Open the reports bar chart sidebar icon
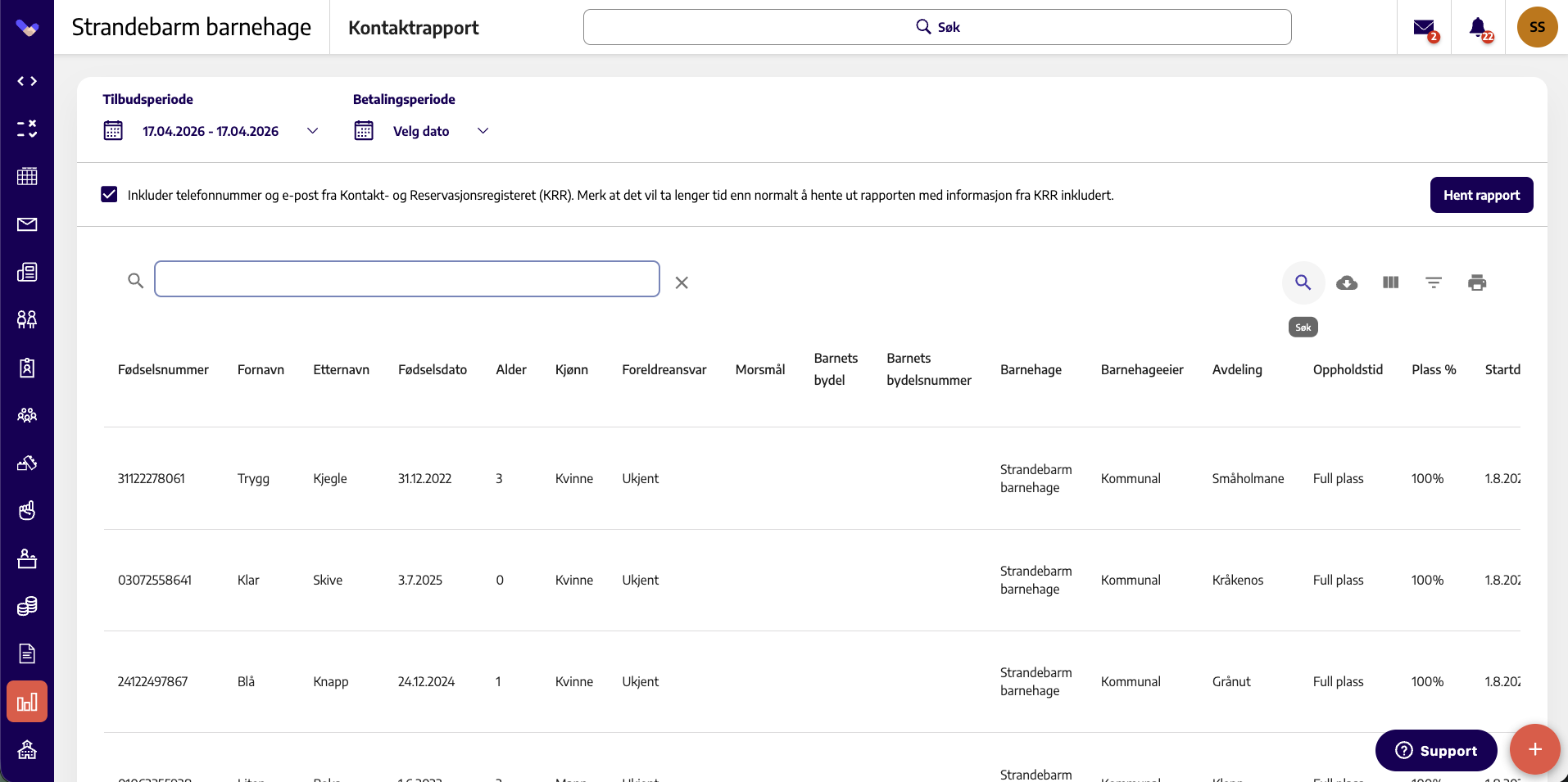 pos(27,702)
